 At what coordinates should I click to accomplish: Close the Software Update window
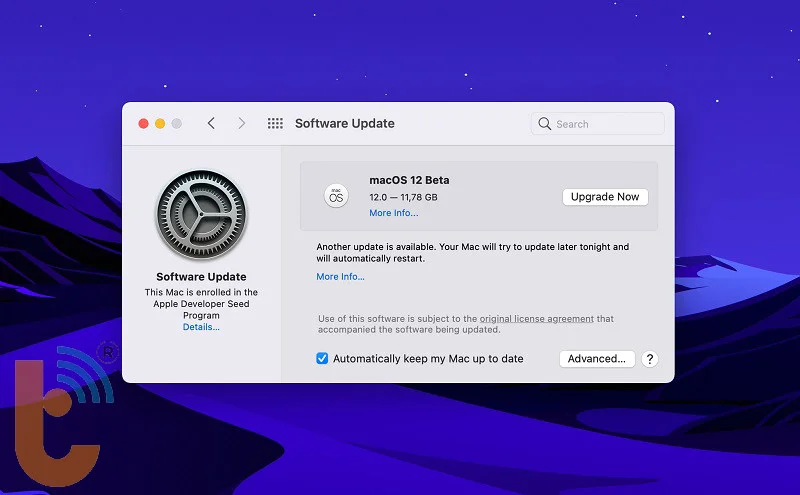point(143,123)
